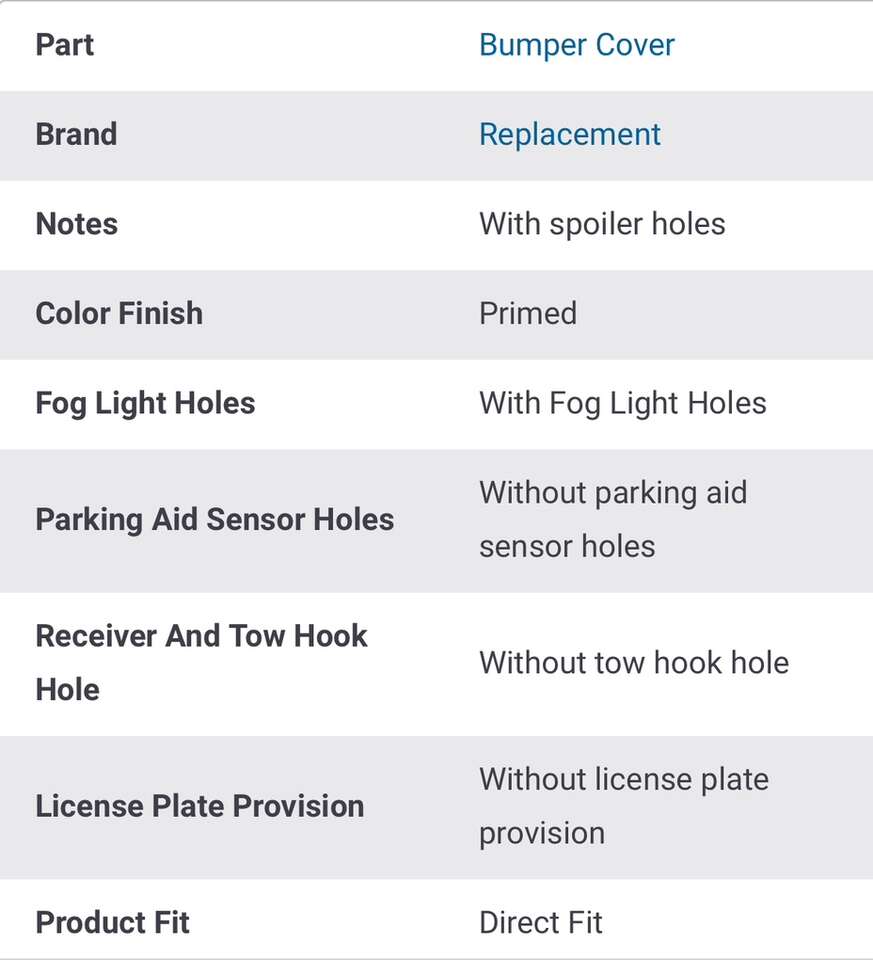873x960 pixels.
Task: Click the Direct Fit value
Action: tap(540, 923)
